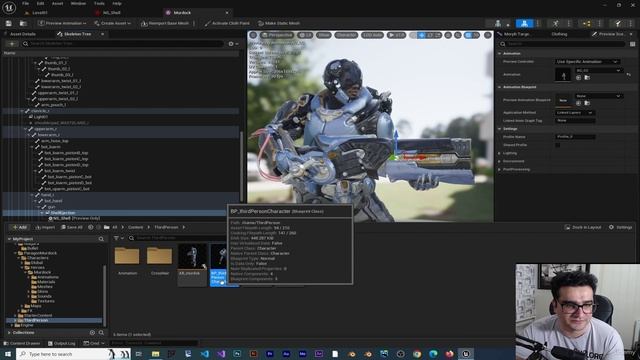Screen dimensions: 640x360
Task: Open the File menu
Action: pos(25,3)
